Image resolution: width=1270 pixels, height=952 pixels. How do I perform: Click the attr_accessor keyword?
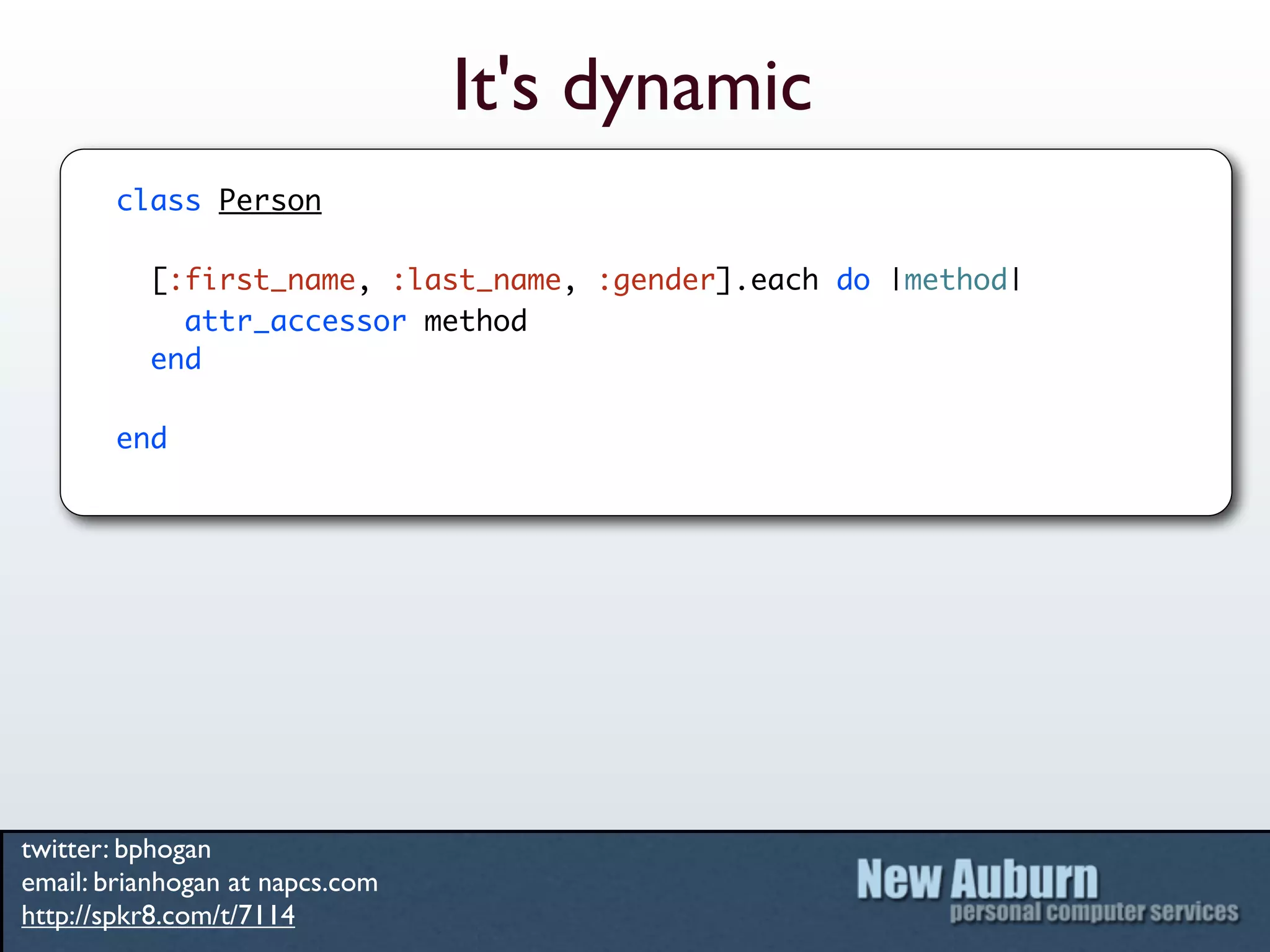[x=295, y=321]
